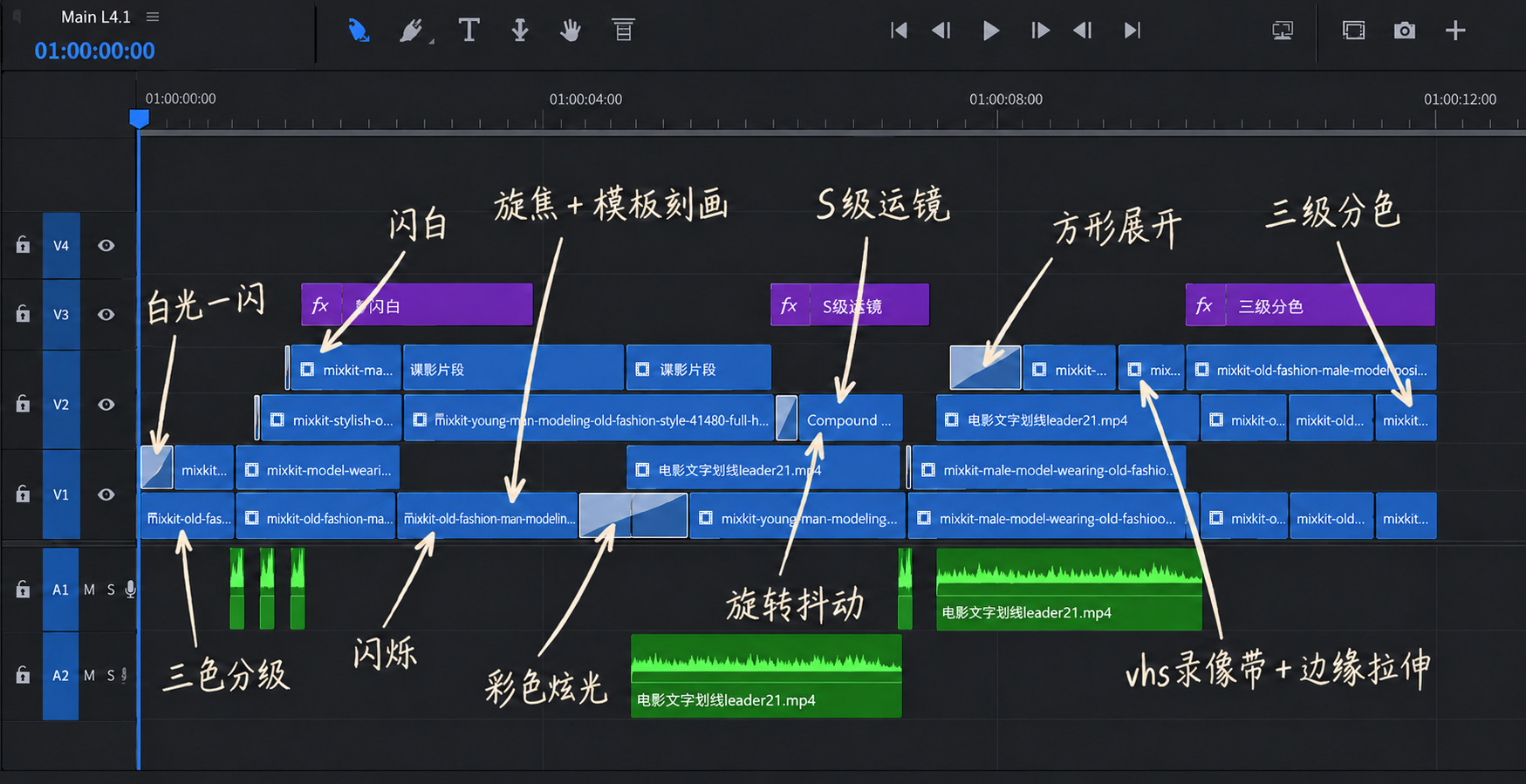Toggle V4 track targeting header
The height and width of the screenshot is (784, 1526).
click(x=61, y=246)
